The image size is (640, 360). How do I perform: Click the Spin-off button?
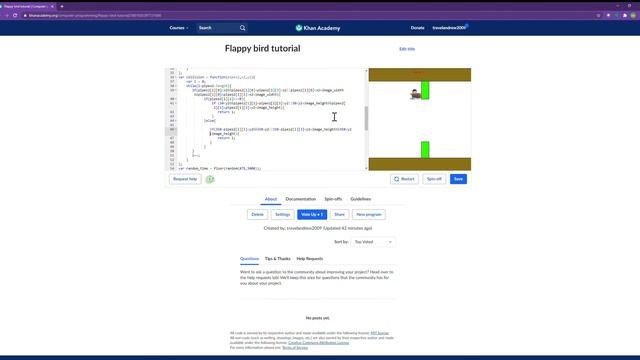(x=434, y=179)
